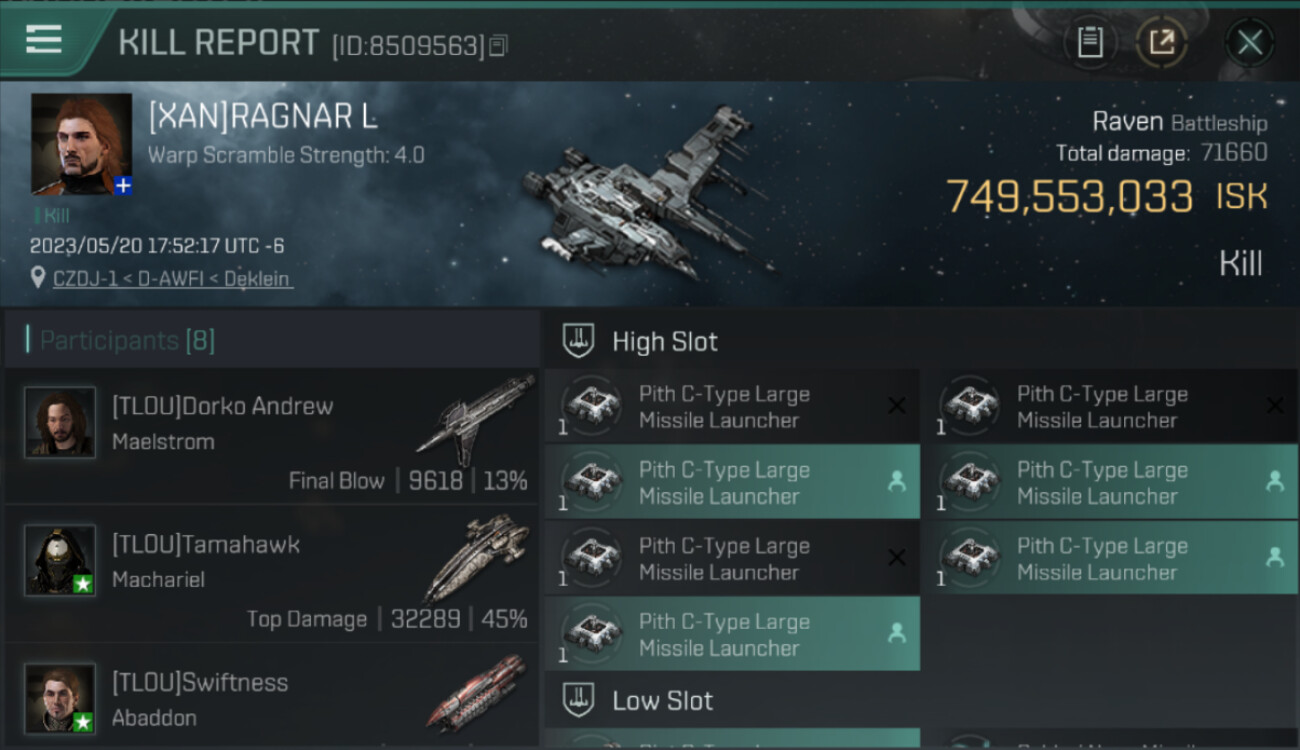Add RAGNAR L contact via plus badge
Viewport: 1300px width, 750px height.
click(x=123, y=185)
